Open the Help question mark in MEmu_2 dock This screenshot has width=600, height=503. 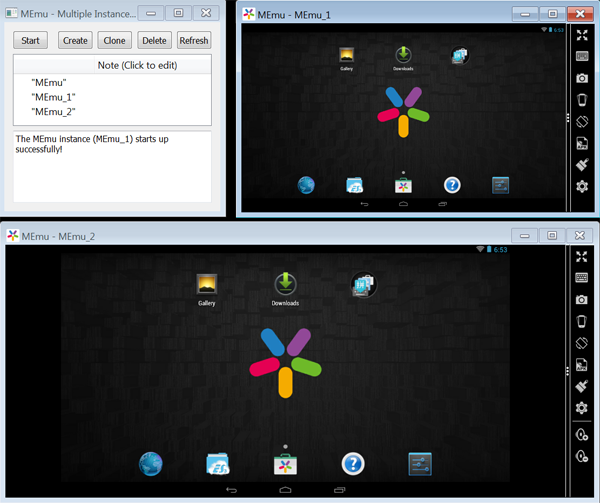(x=353, y=464)
